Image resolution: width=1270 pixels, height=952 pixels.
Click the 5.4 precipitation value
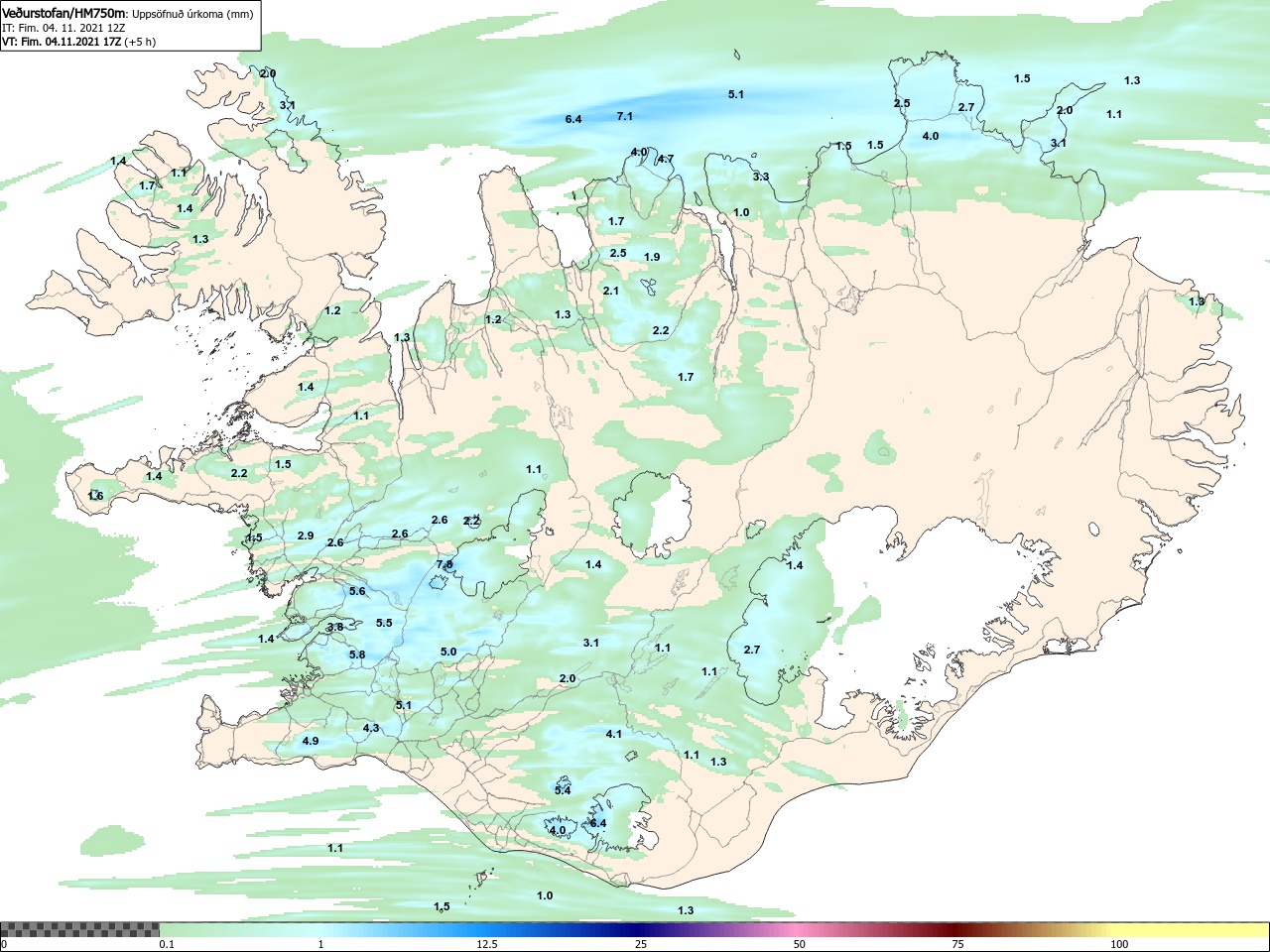click(563, 790)
